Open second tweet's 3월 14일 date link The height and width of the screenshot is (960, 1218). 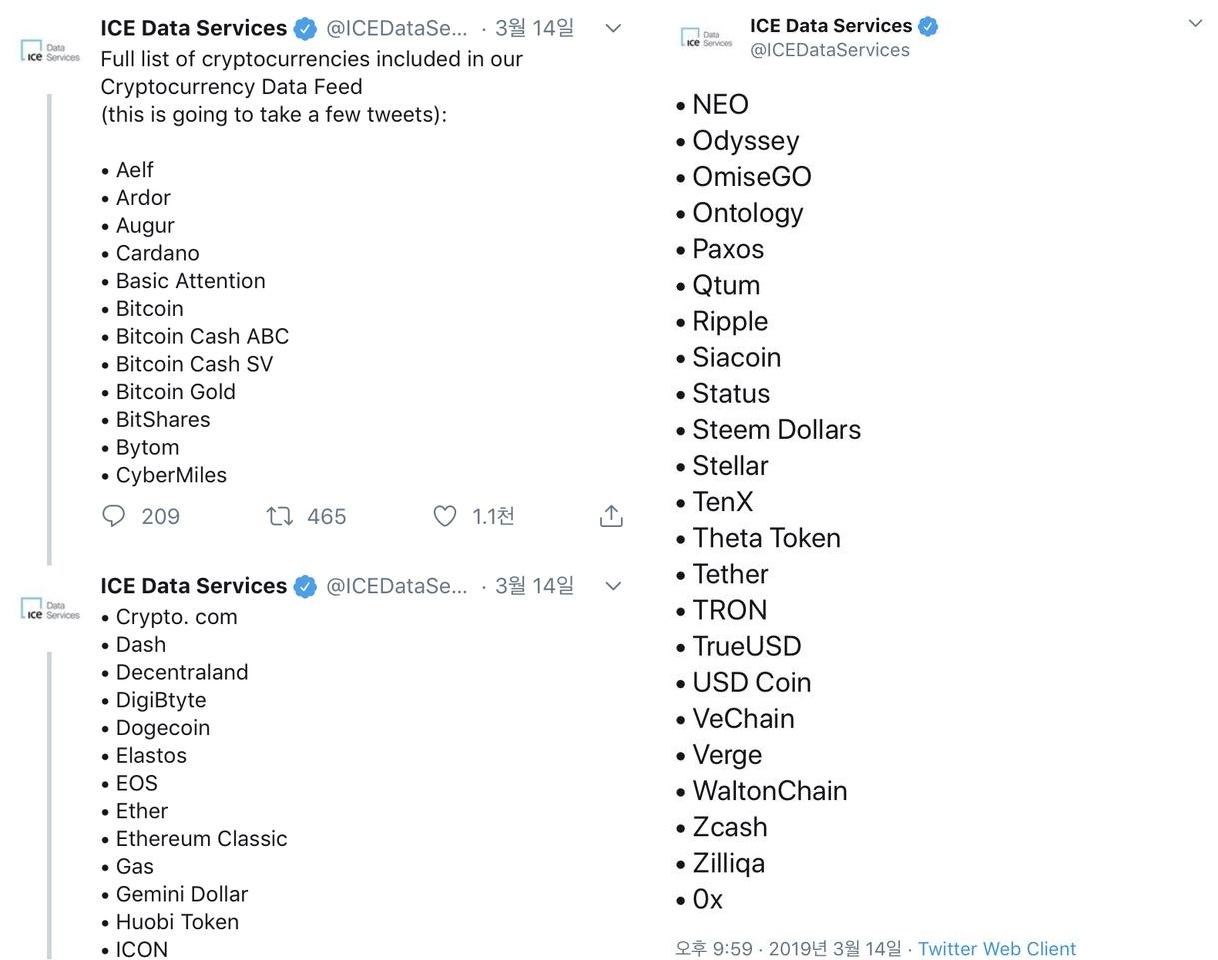[x=535, y=585]
